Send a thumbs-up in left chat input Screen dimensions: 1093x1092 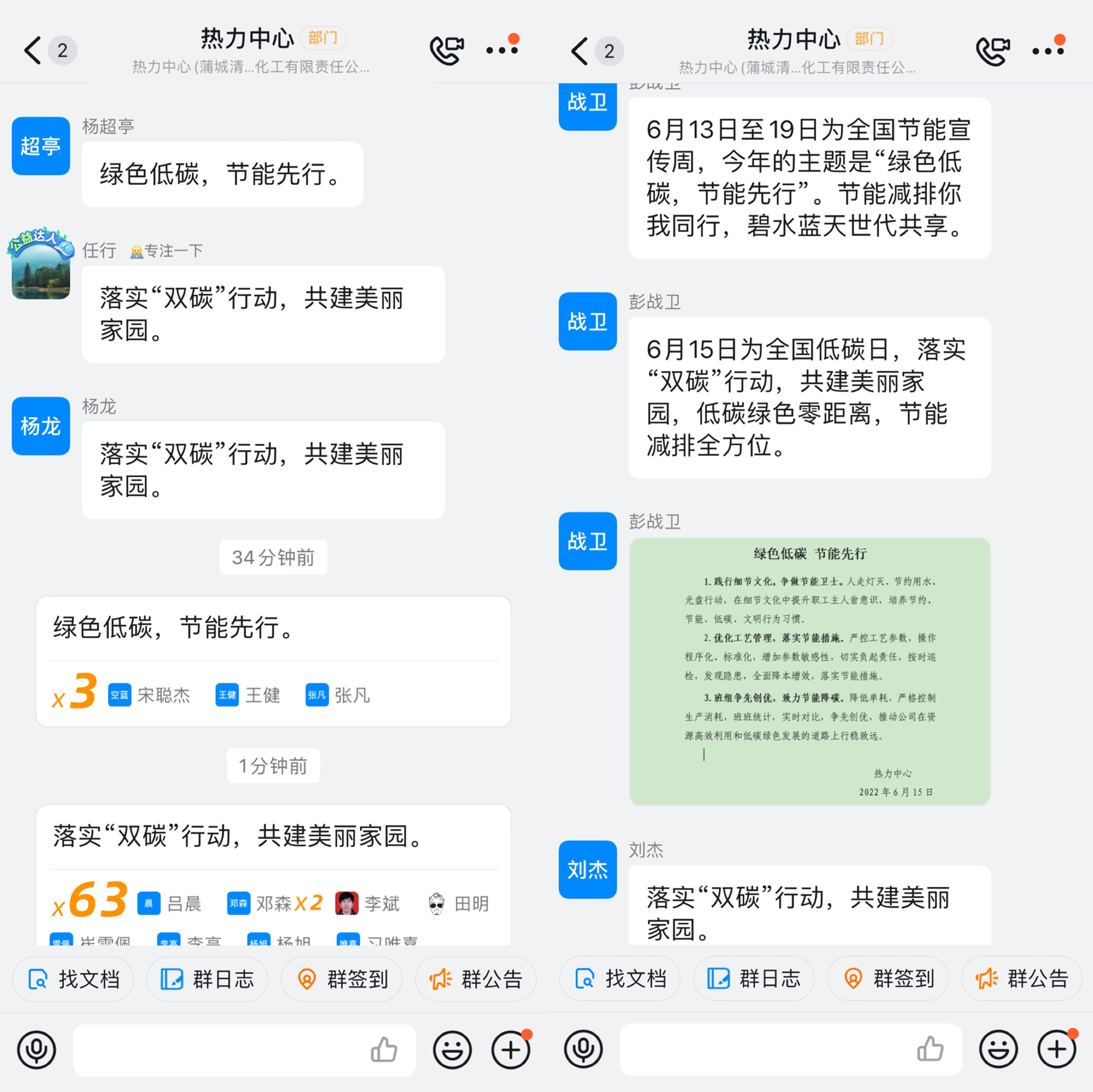tap(384, 1050)
